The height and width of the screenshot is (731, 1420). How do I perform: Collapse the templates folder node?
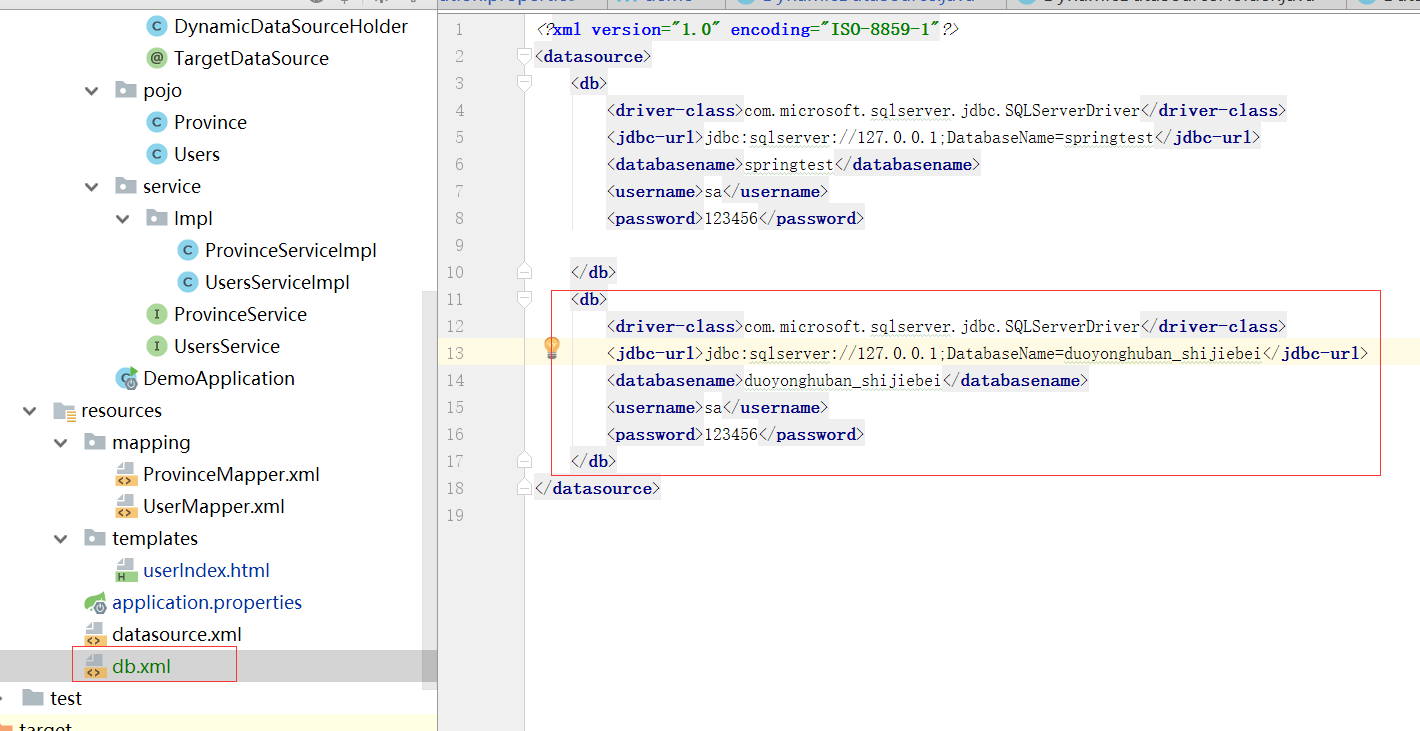click(x=62, y=539)
